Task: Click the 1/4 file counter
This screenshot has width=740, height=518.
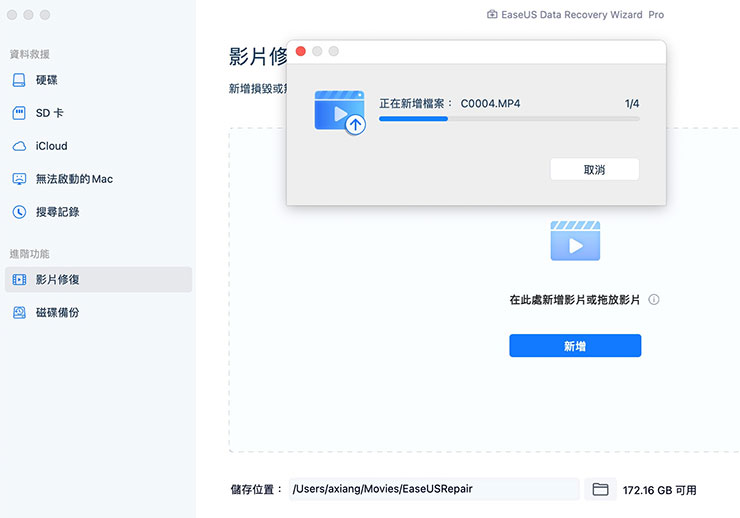Action: [x=632, y=103]
